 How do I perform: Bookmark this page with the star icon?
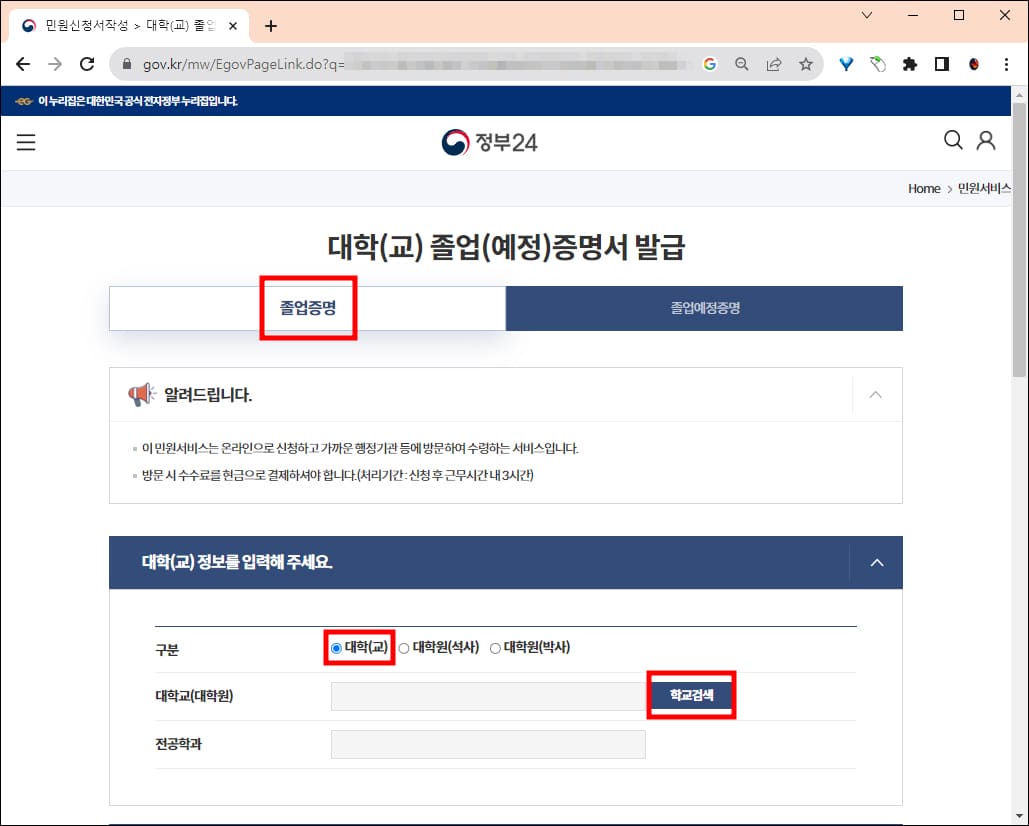805,63
